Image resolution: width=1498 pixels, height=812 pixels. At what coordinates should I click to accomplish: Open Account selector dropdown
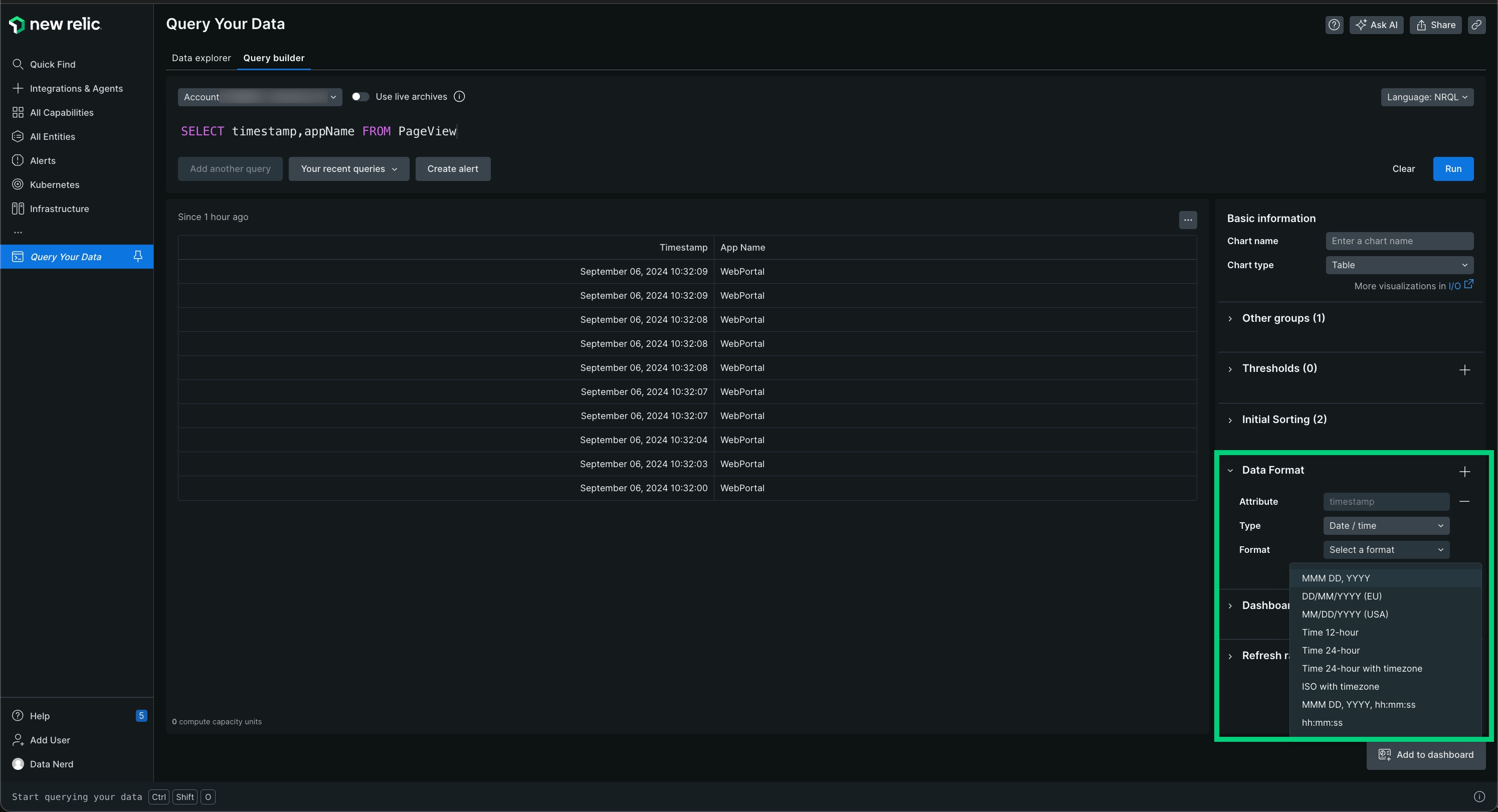[x=259, y=97]
